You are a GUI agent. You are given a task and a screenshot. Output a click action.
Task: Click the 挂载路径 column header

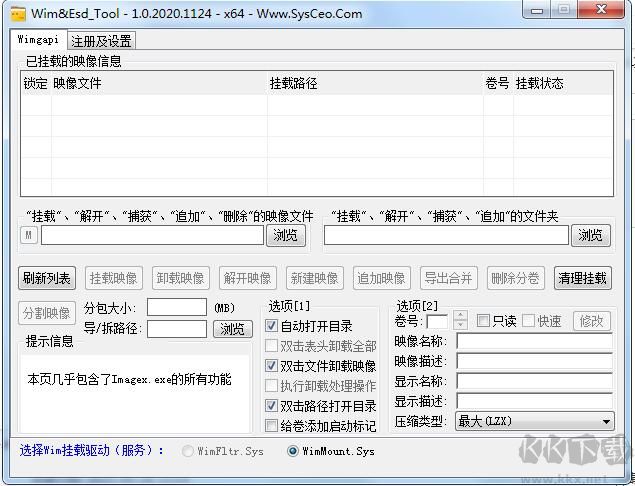click(375, 83)
